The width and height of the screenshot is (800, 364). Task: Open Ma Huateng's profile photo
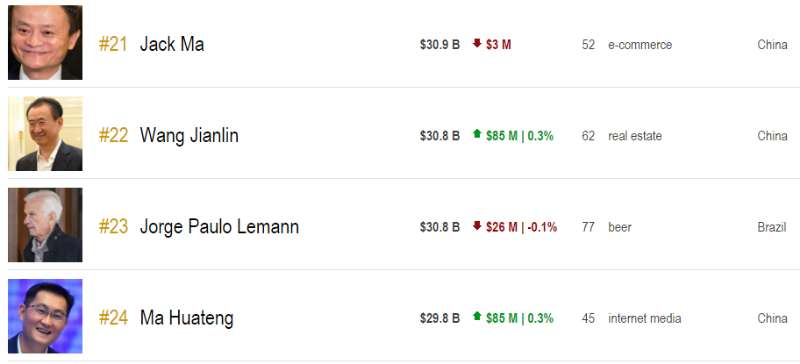tap(45, 316)
